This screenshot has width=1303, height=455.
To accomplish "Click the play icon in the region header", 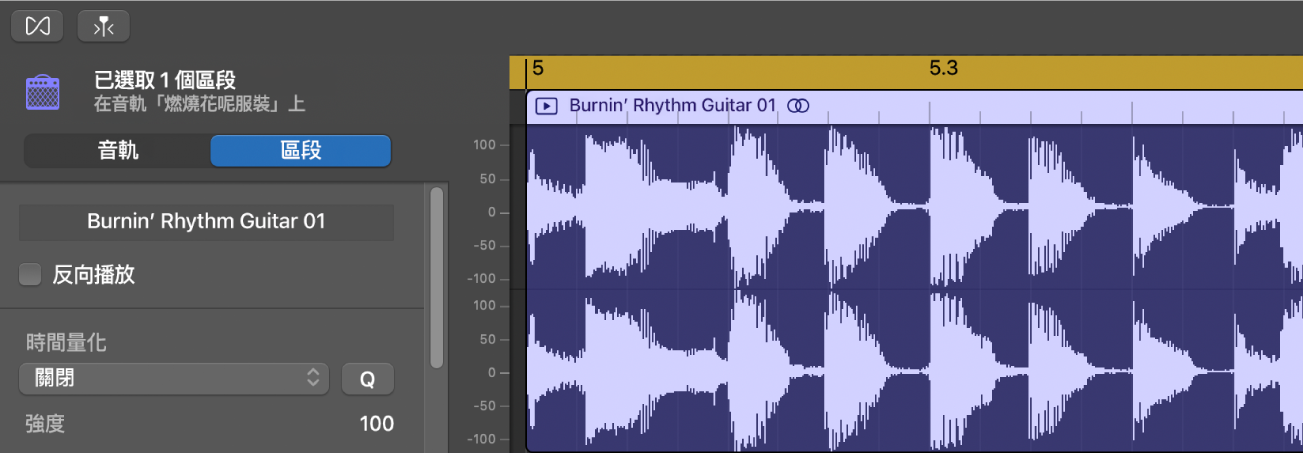I will [546, 105].
